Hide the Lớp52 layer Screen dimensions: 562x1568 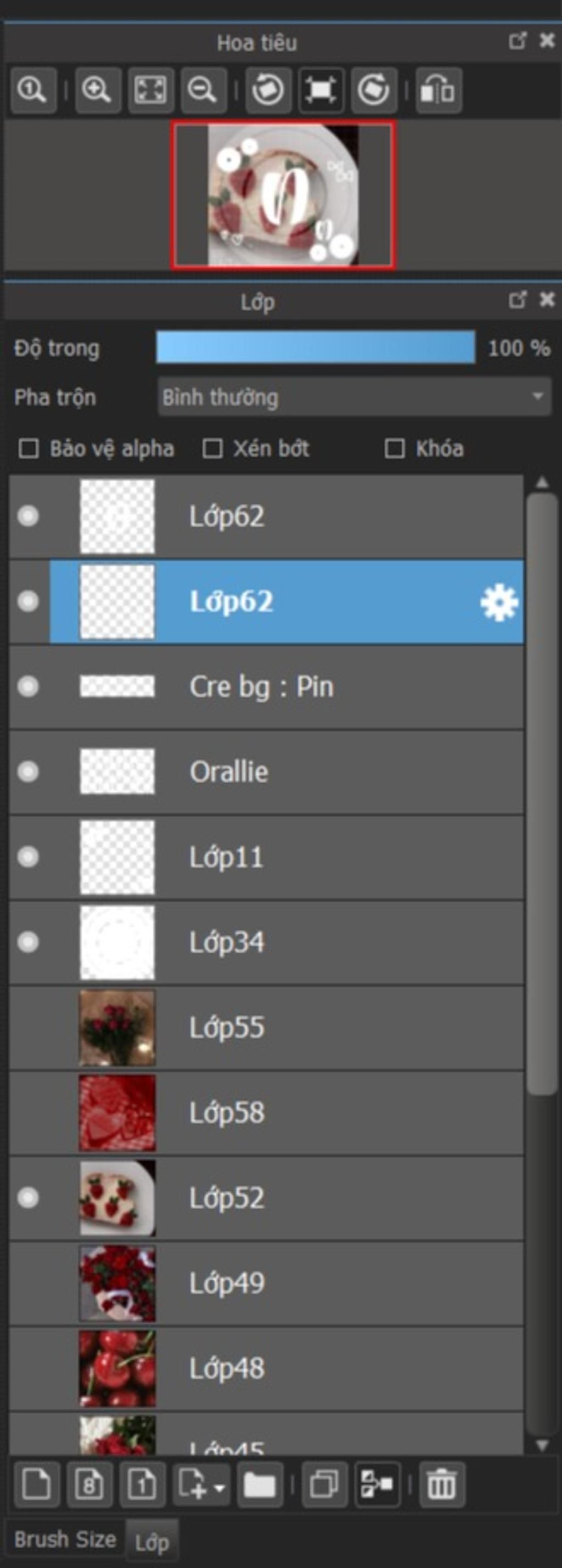pyautogui.click(x=28, y=1198)
